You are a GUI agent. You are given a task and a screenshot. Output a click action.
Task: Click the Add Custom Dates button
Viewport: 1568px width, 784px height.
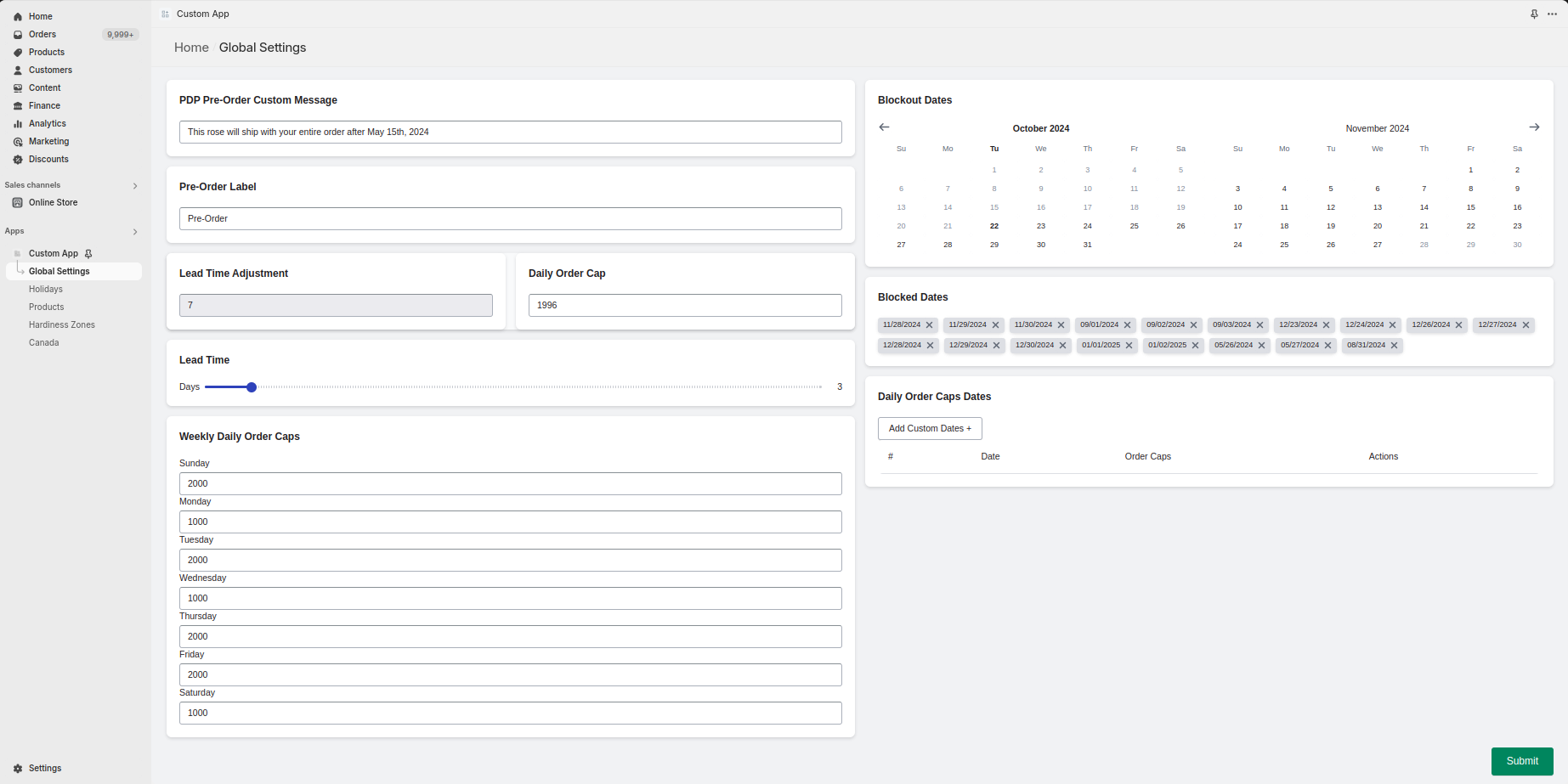[929, 428]
